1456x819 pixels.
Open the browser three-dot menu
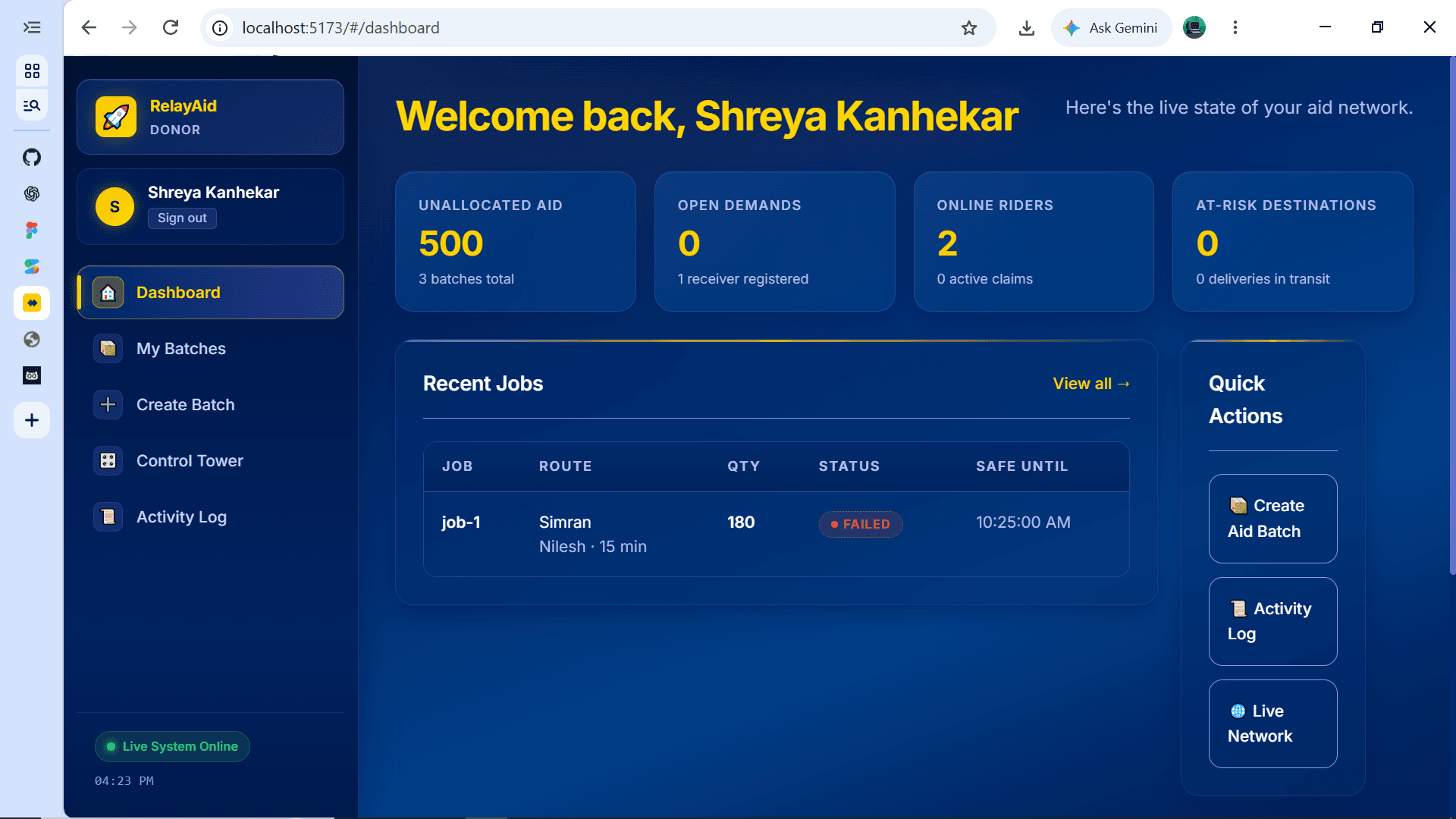pos(1235,28)
